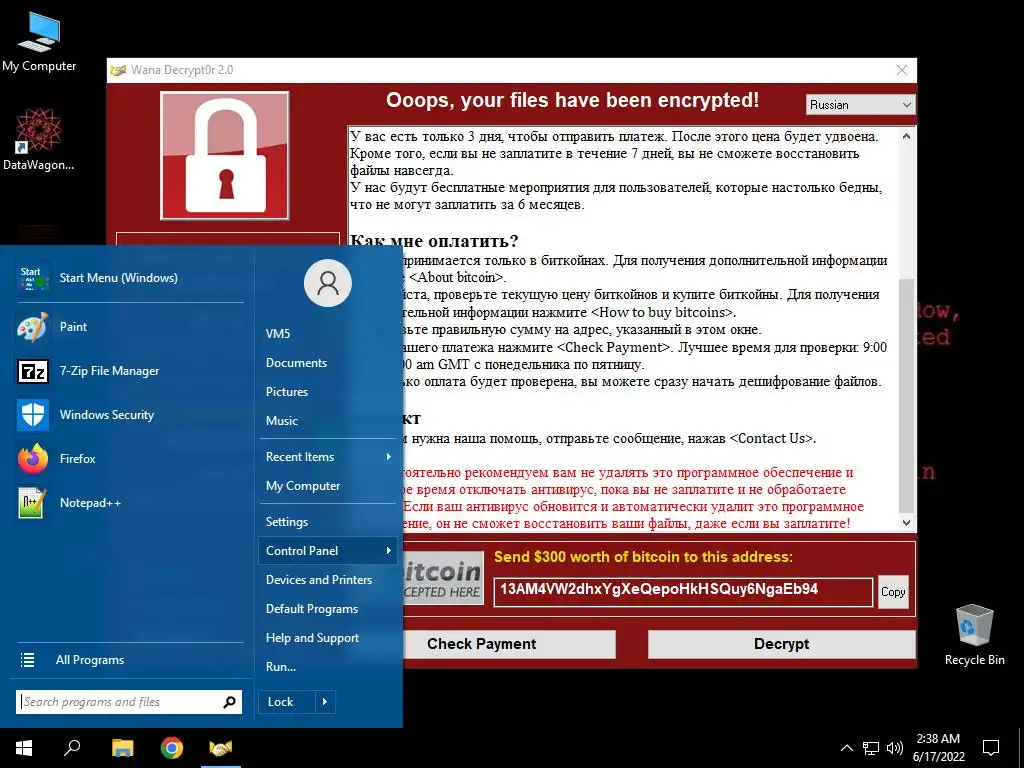Click the Windows Start button on taskbar
The image size is (1024, 768).
click(x=24, y=748)
